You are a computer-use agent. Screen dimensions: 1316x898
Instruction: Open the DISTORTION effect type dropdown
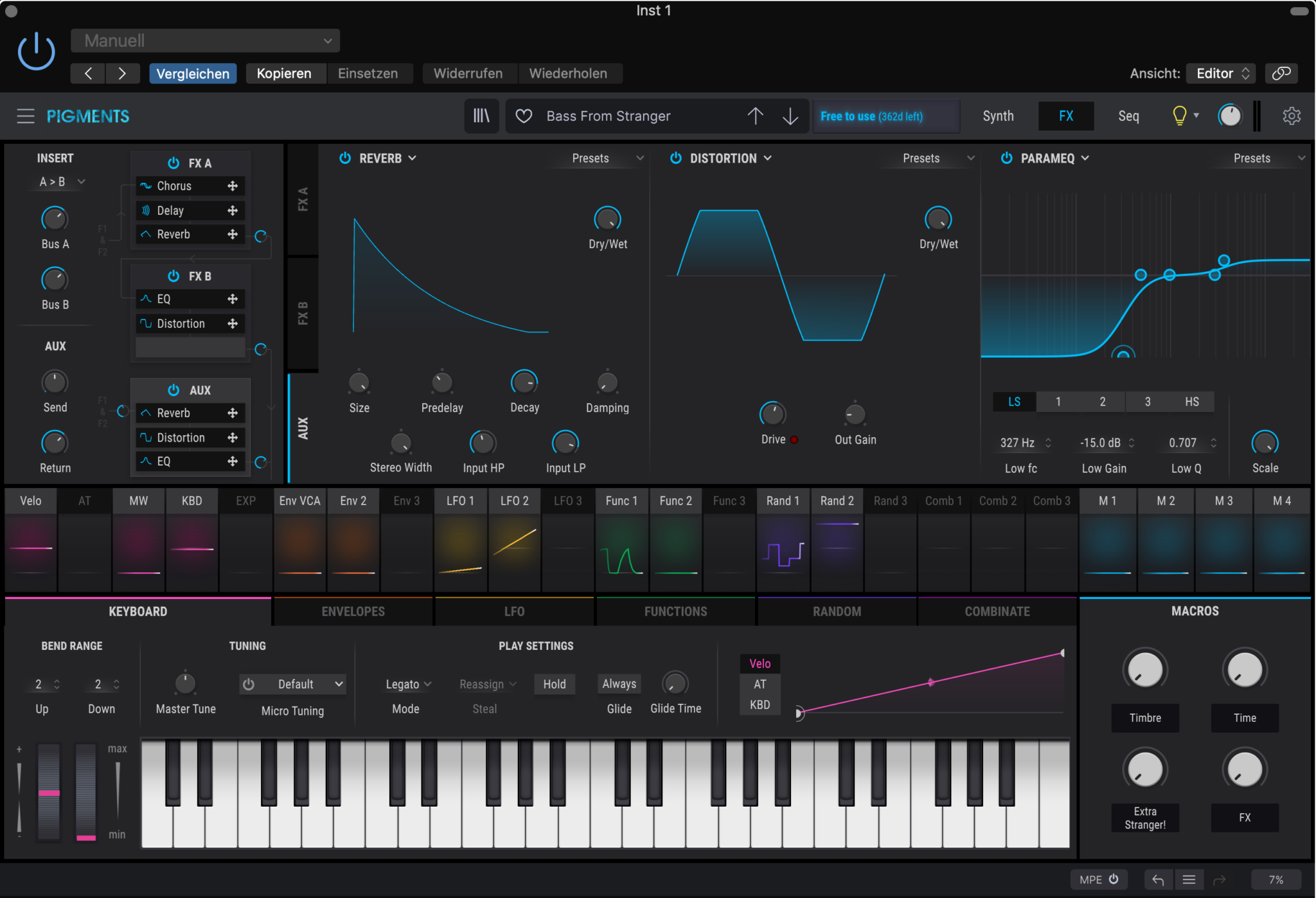coord(731,158)
